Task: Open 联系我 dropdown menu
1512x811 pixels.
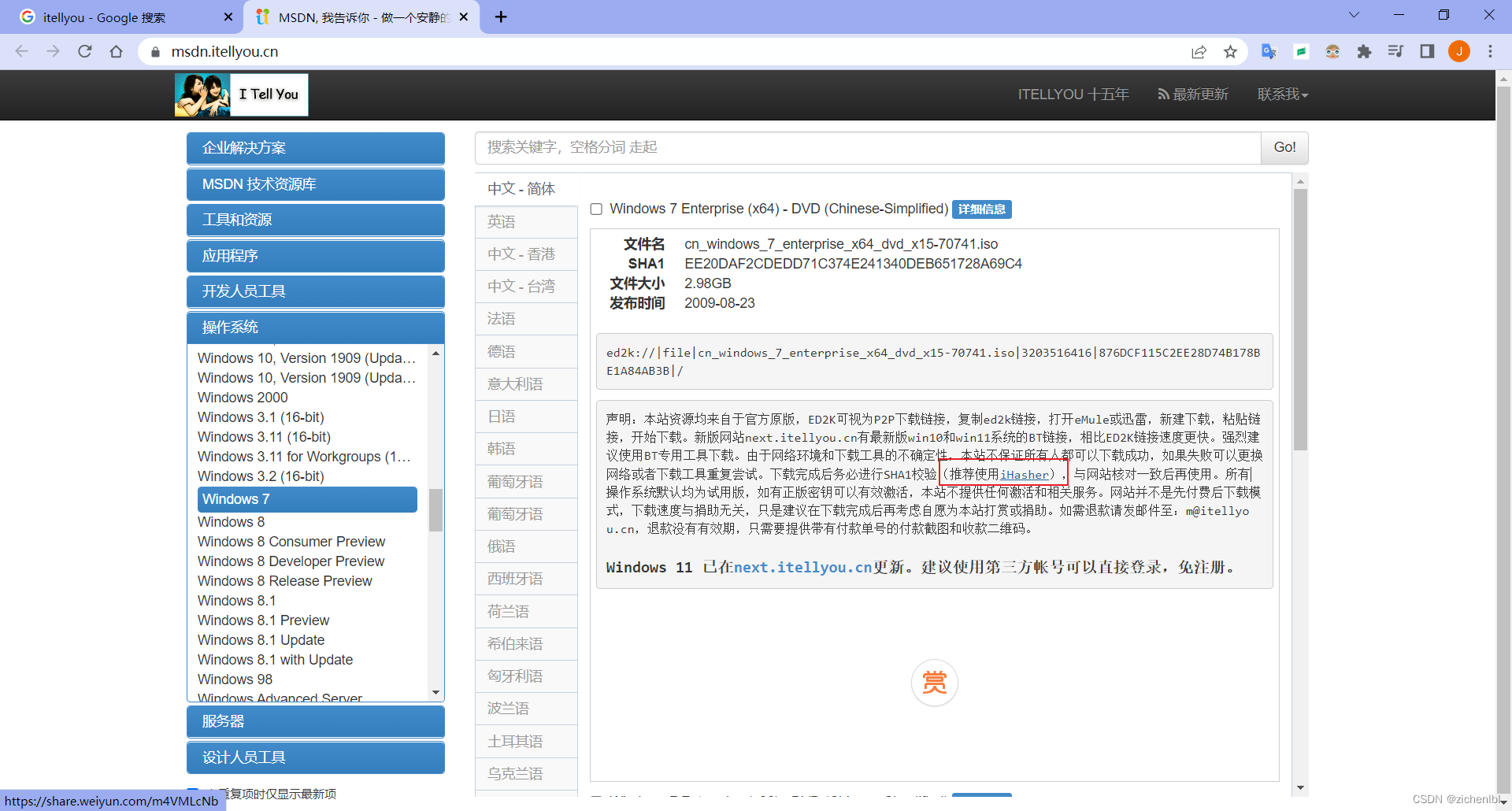Action: [1282, 94]
